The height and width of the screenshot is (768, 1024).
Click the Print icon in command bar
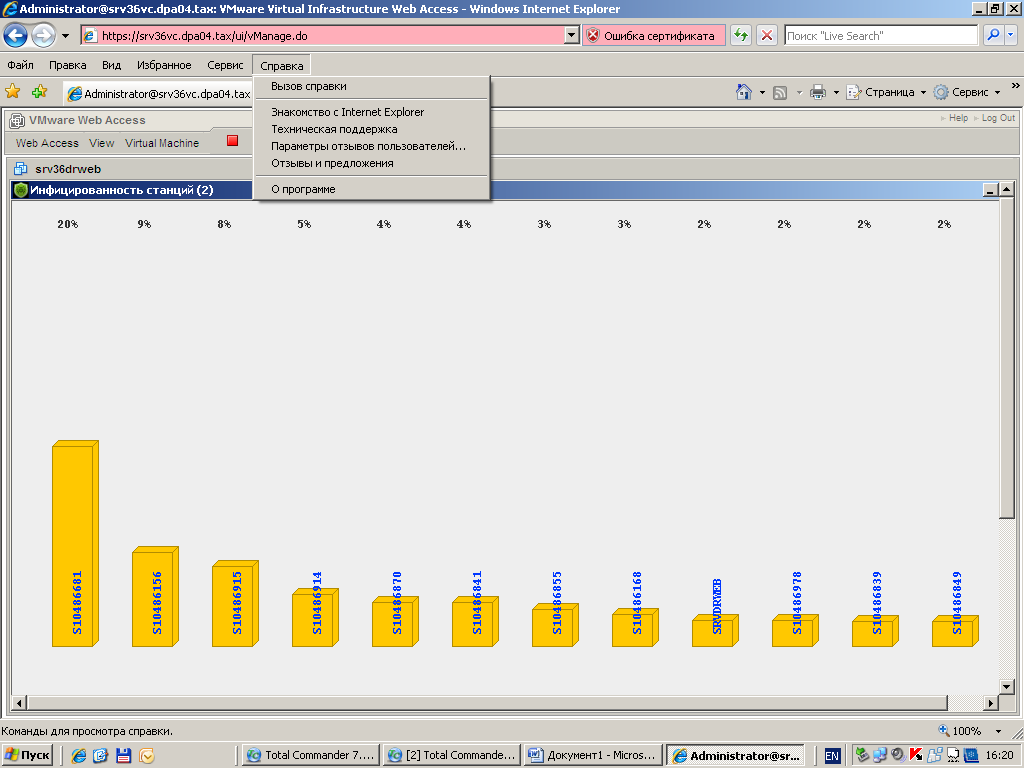click(817, 92)
